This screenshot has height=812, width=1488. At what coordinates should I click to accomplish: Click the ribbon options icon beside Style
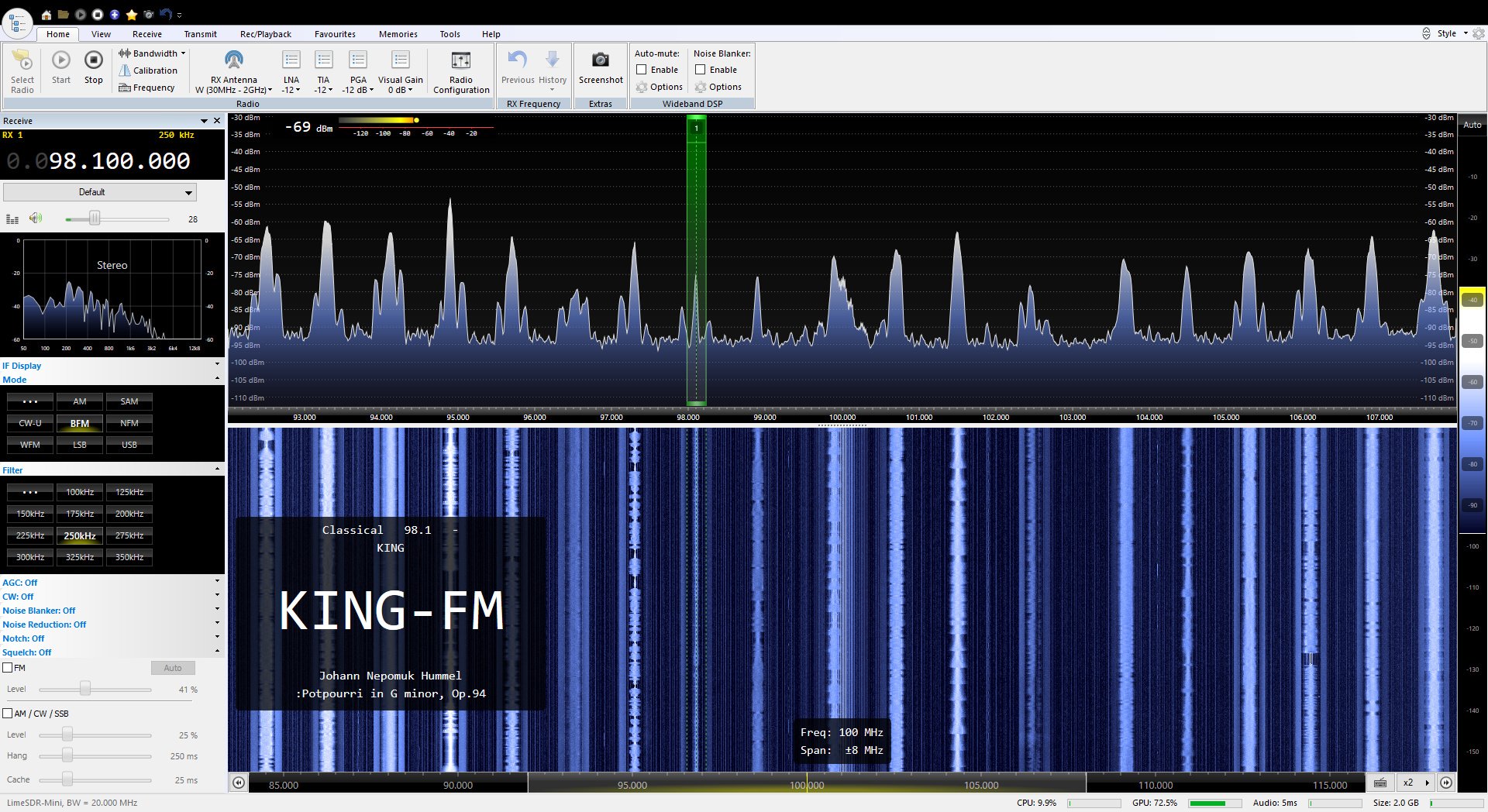click(1479, 33)
